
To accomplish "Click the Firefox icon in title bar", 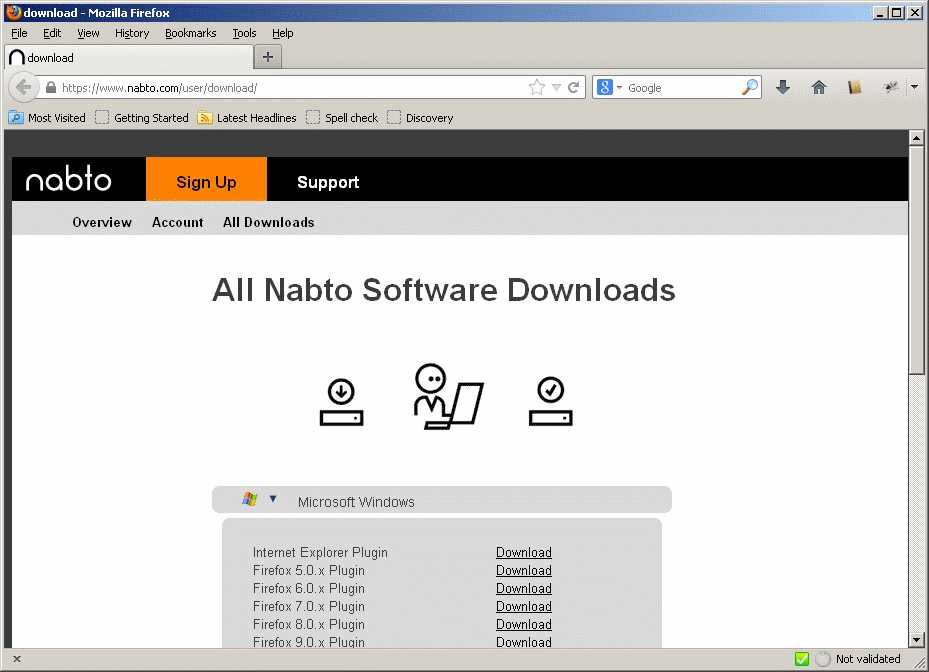I will [x=13, y=12].
